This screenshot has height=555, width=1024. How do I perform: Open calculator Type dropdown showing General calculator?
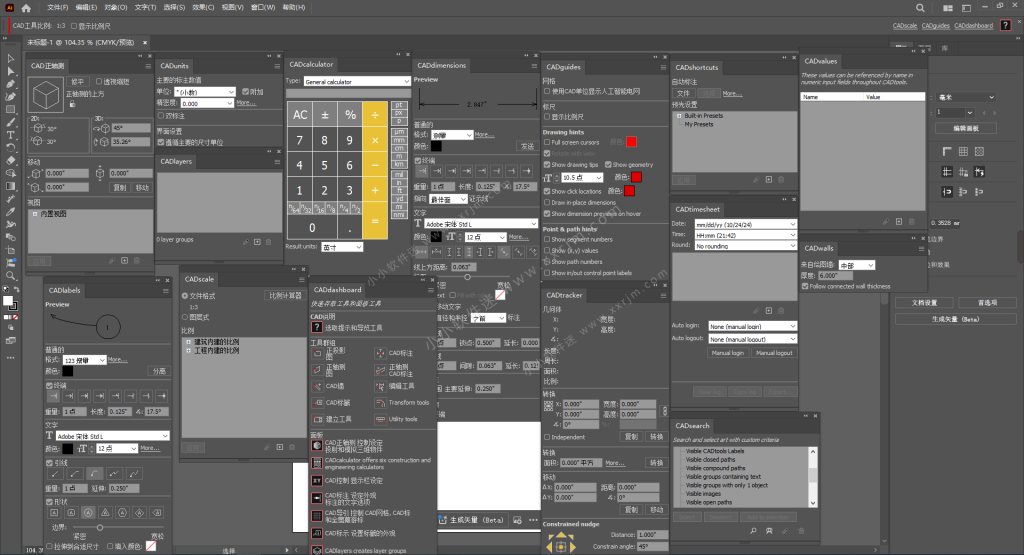pos(357,82)
